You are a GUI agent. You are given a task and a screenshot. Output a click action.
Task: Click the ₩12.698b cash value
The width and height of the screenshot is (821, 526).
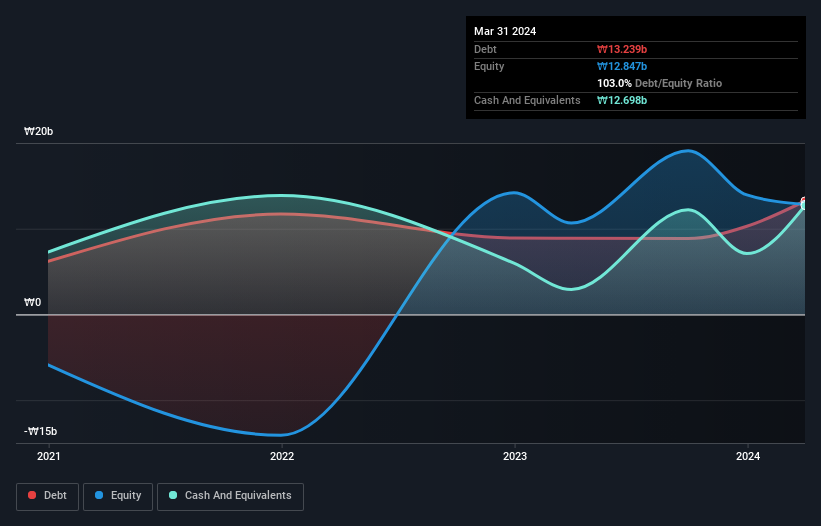(622, 100)
